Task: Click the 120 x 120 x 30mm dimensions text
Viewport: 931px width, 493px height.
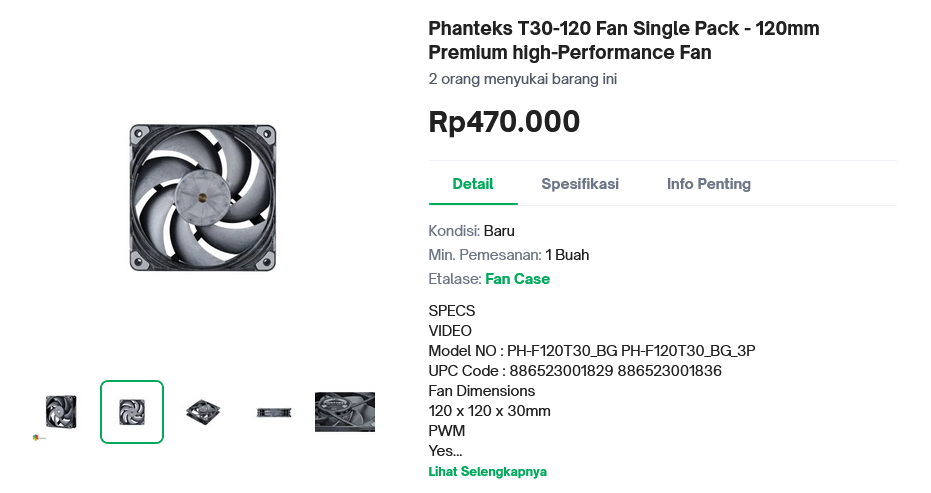Action: (x=490, y=411)
